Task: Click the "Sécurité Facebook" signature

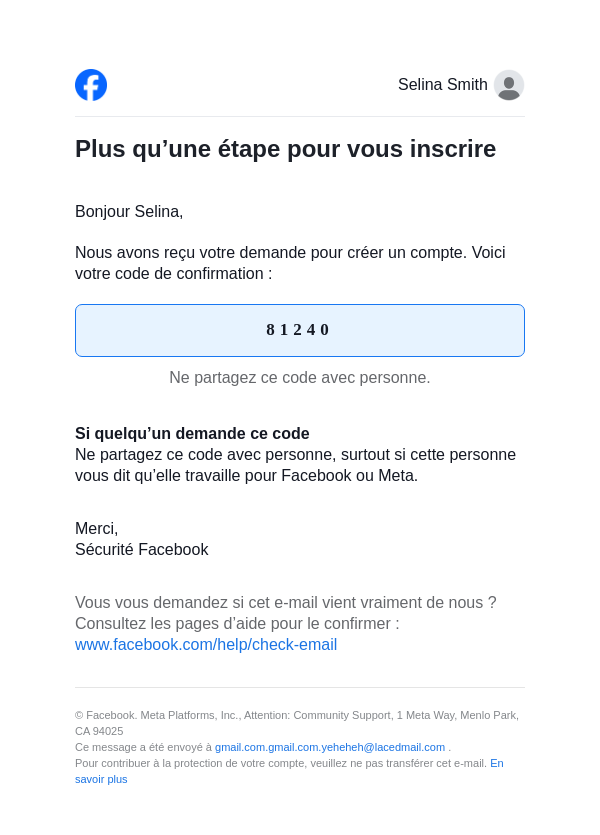Action: pyautogui.click(x=141, y=550)
